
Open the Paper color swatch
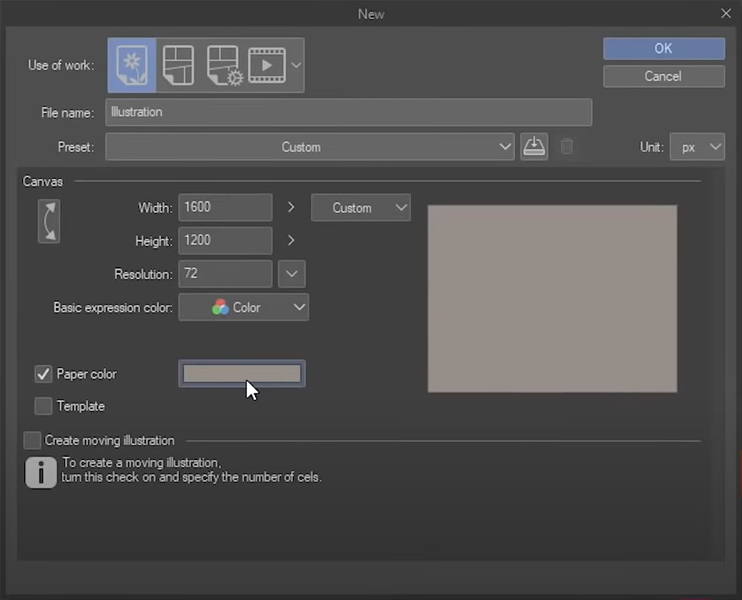241,374
